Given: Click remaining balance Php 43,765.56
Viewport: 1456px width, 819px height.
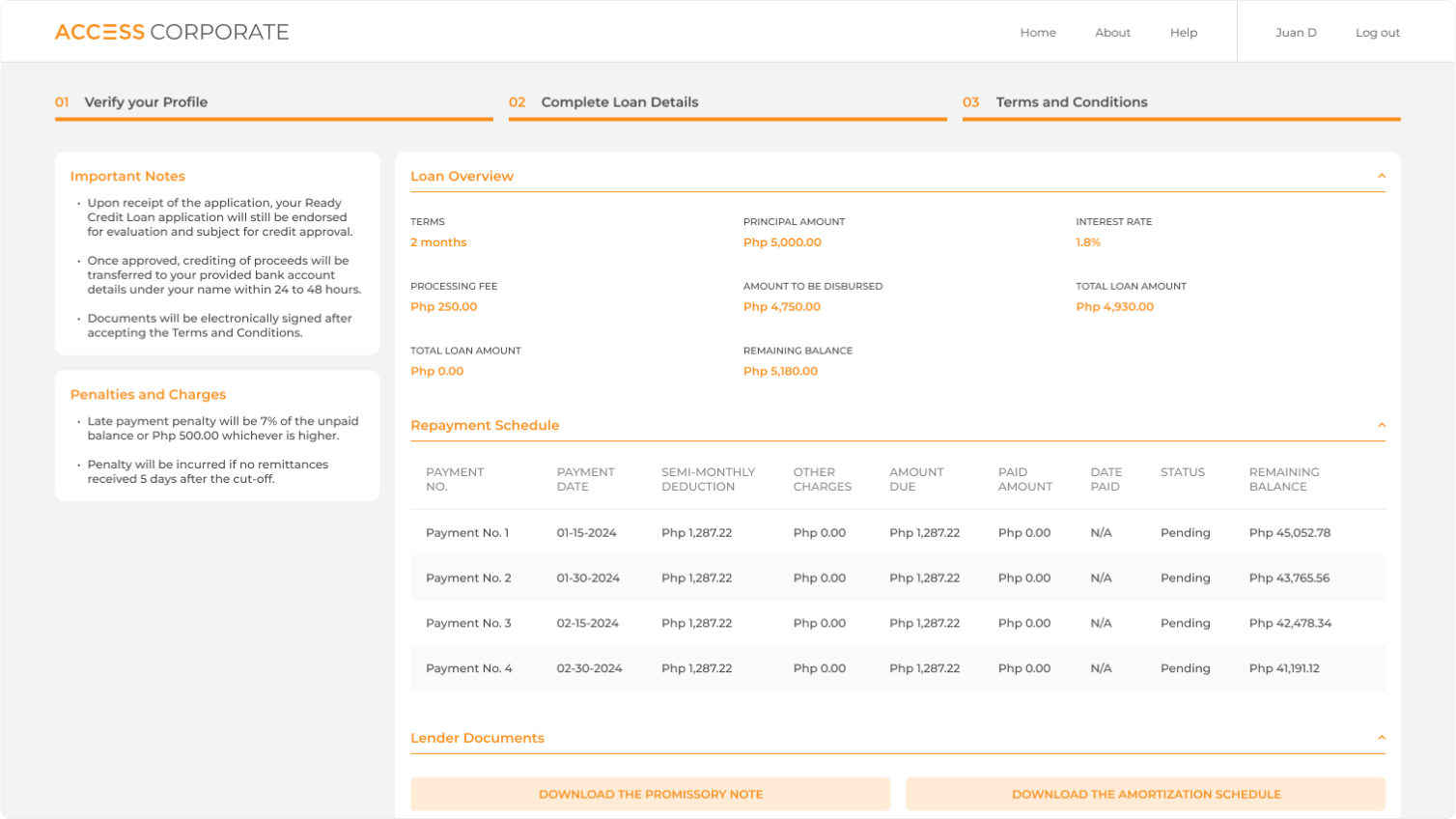Looking at the screenshot, I should point(1289,579).
